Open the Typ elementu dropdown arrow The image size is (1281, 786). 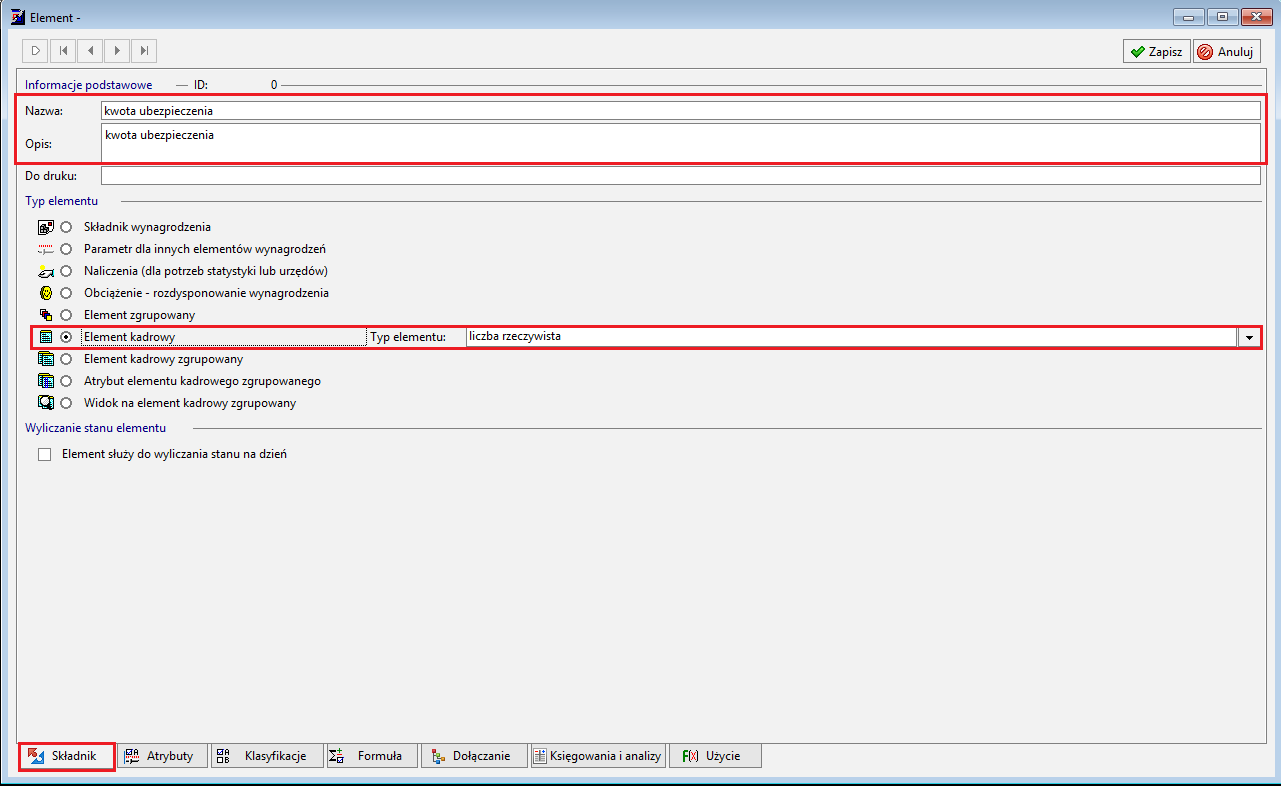(1250, 337)
